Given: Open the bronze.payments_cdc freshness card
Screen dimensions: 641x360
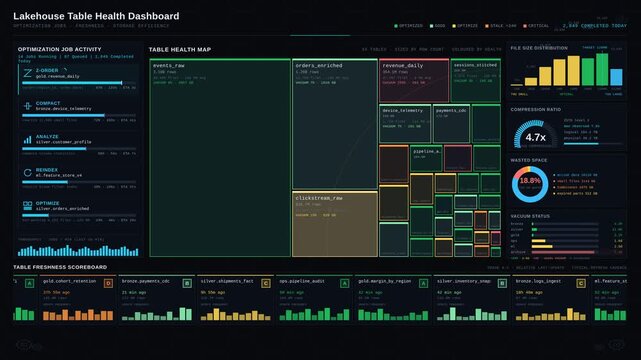Looking at the screenshot, I should pyautogui.click(x=157, y=300).
